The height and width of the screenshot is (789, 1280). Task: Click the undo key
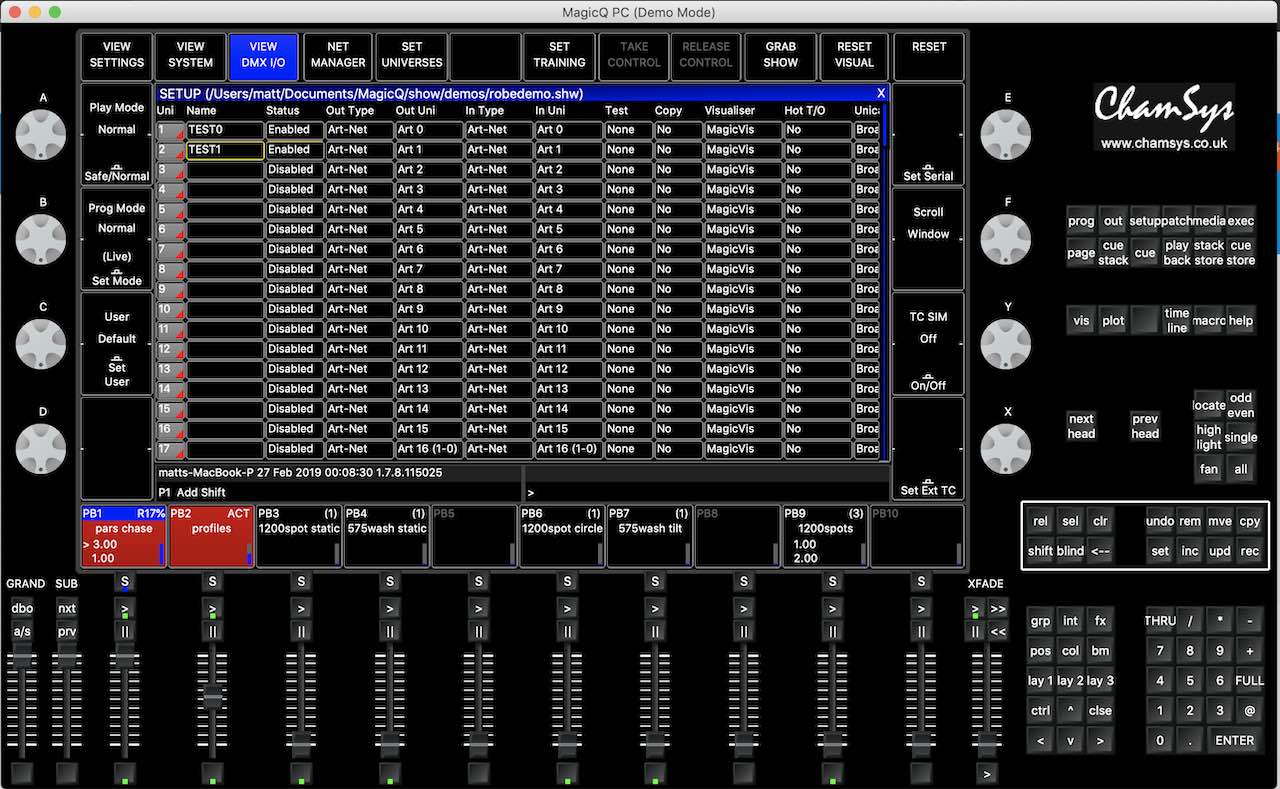coord(1160,521)
